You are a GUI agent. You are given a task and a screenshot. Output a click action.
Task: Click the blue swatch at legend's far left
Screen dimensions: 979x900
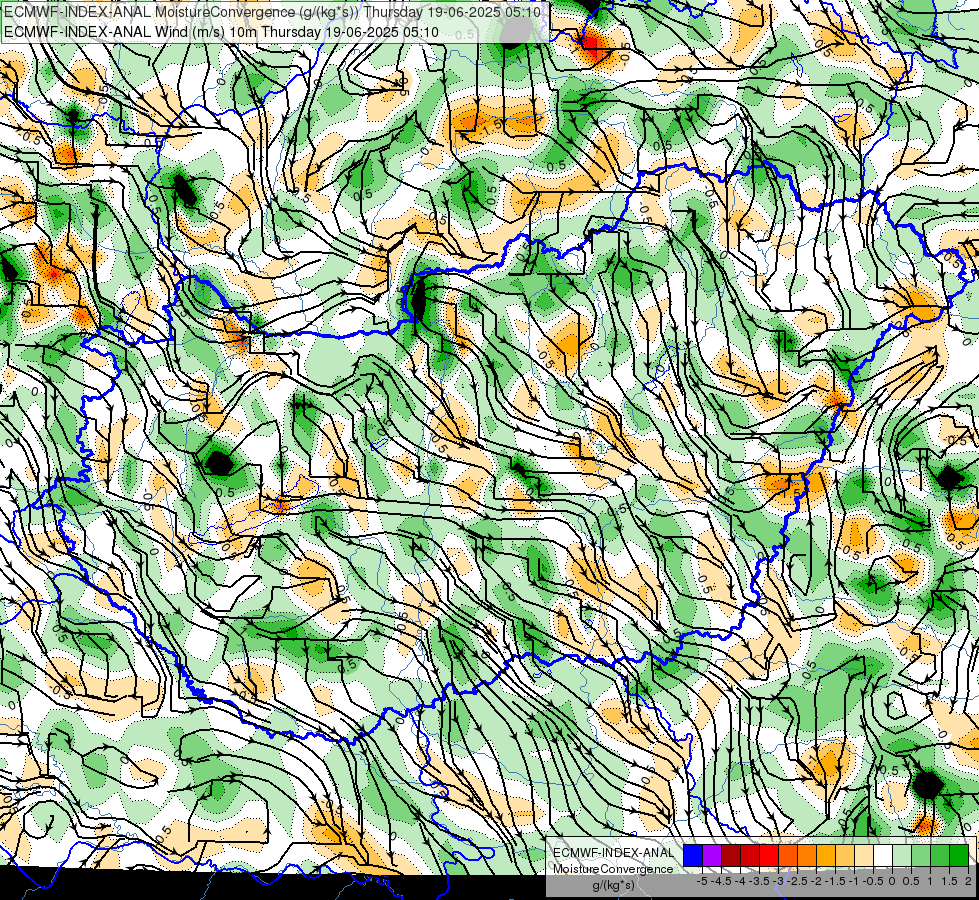click(x=693, y=856)
